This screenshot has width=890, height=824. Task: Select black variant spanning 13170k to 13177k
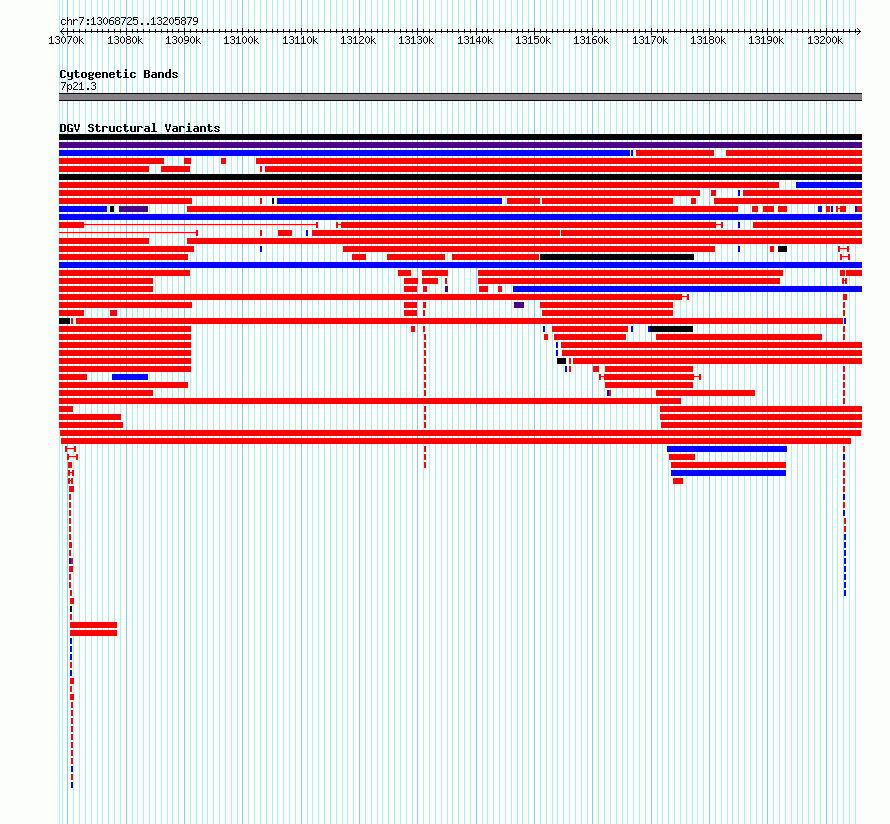tap(671, 329)
